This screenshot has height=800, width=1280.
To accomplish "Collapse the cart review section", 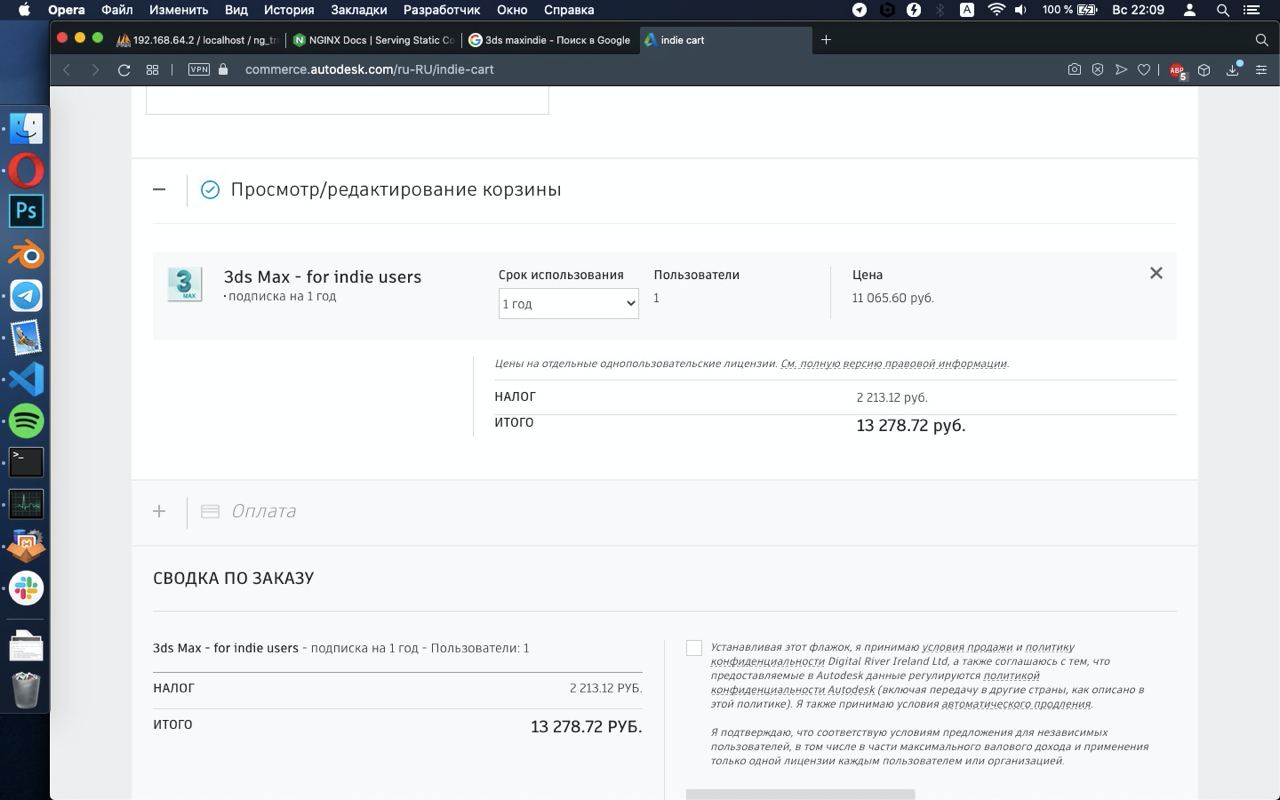I will pyautogui.click(x=159, y=189).
